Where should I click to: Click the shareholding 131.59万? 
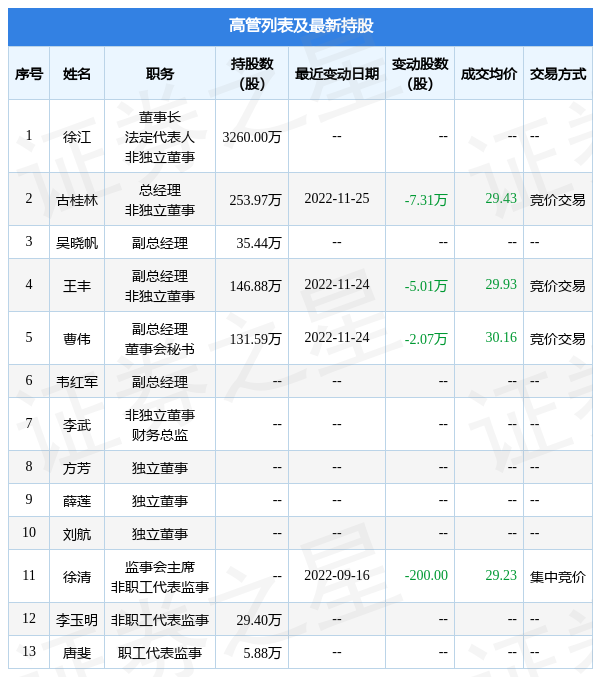point(255,339)
